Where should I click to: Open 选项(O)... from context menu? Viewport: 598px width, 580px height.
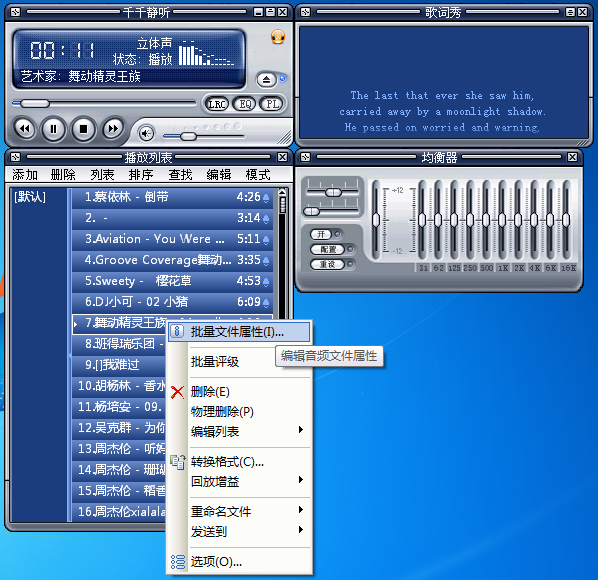(239, 561)
